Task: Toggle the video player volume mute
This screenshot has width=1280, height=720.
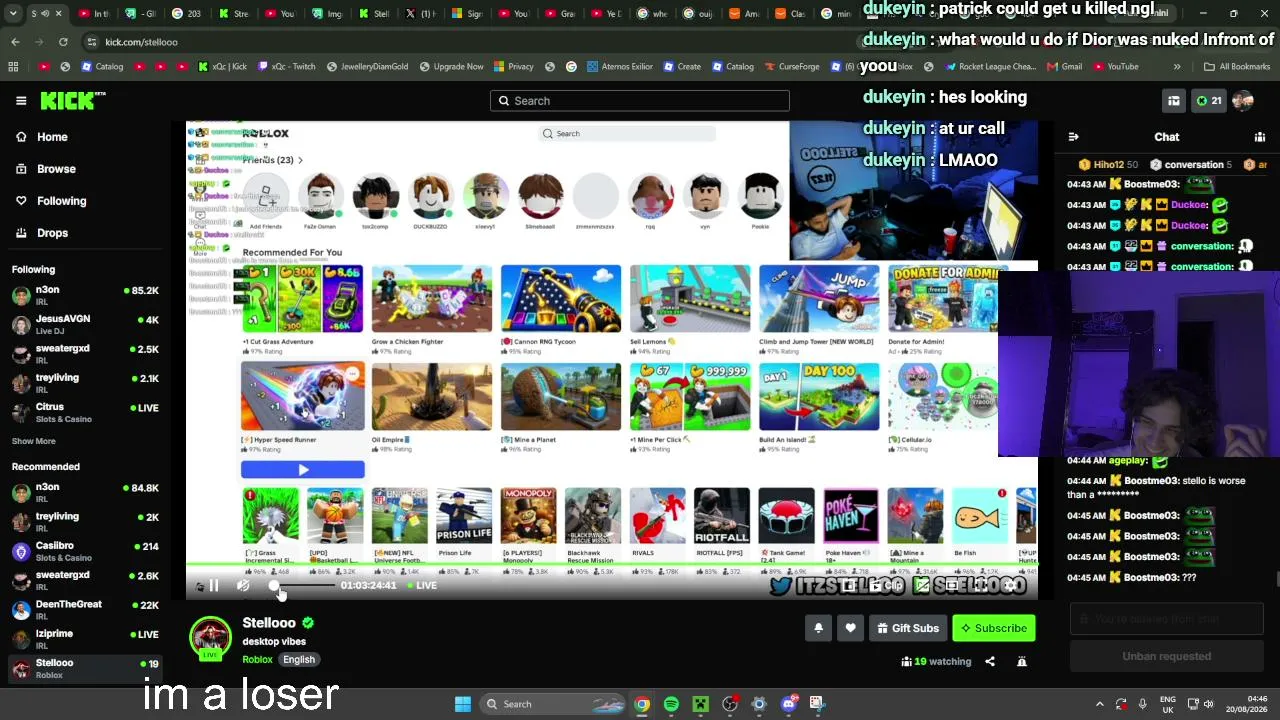Action: 243,586
